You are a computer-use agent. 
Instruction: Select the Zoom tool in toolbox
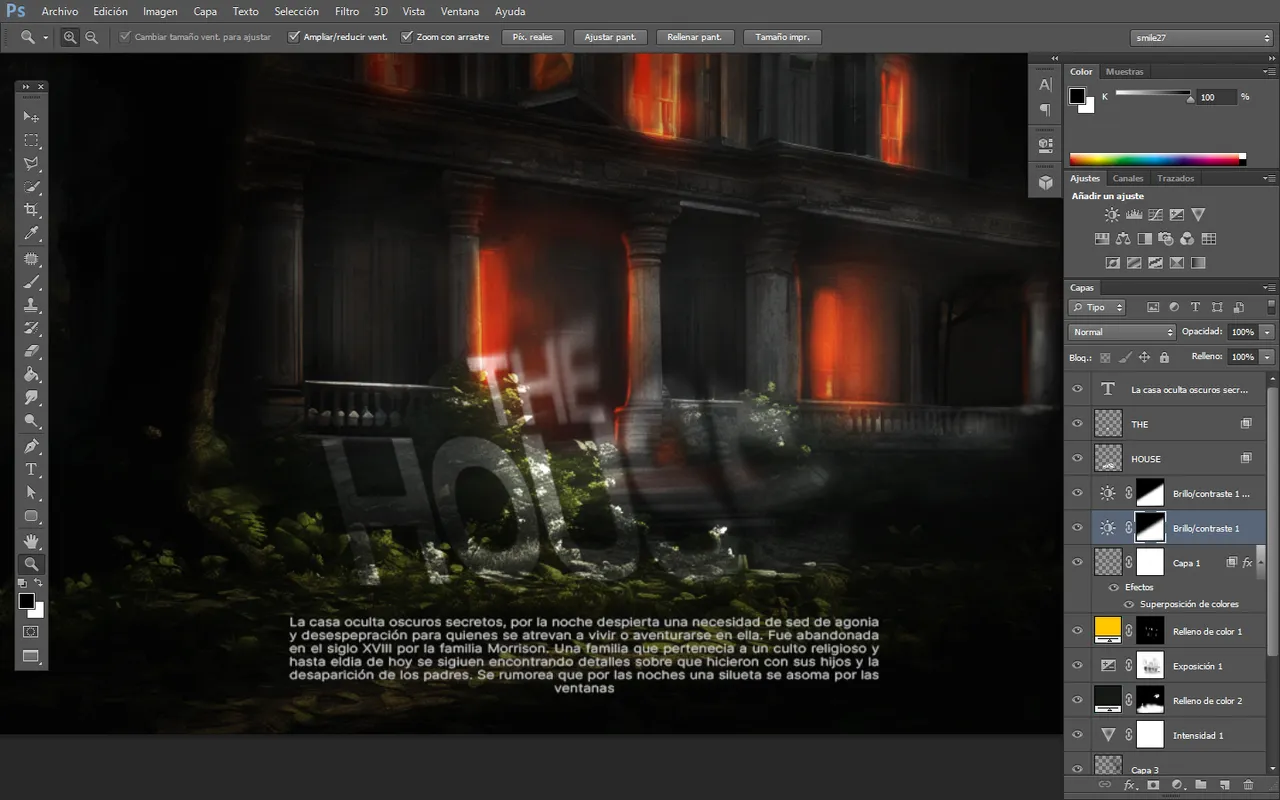click(31, 564)
